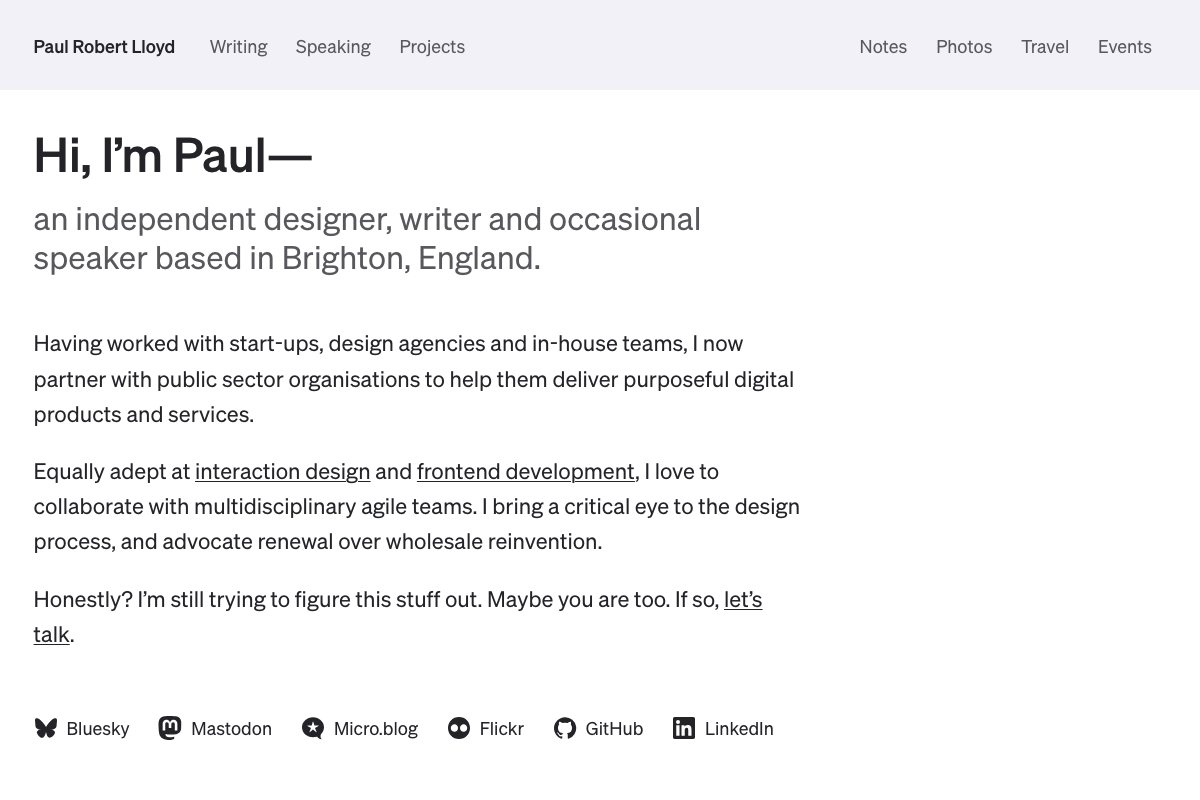This screenshot has height=800, width=1200.
Task: Click the "Hi, I'm Paul" heading
Action: click(173, 156)
